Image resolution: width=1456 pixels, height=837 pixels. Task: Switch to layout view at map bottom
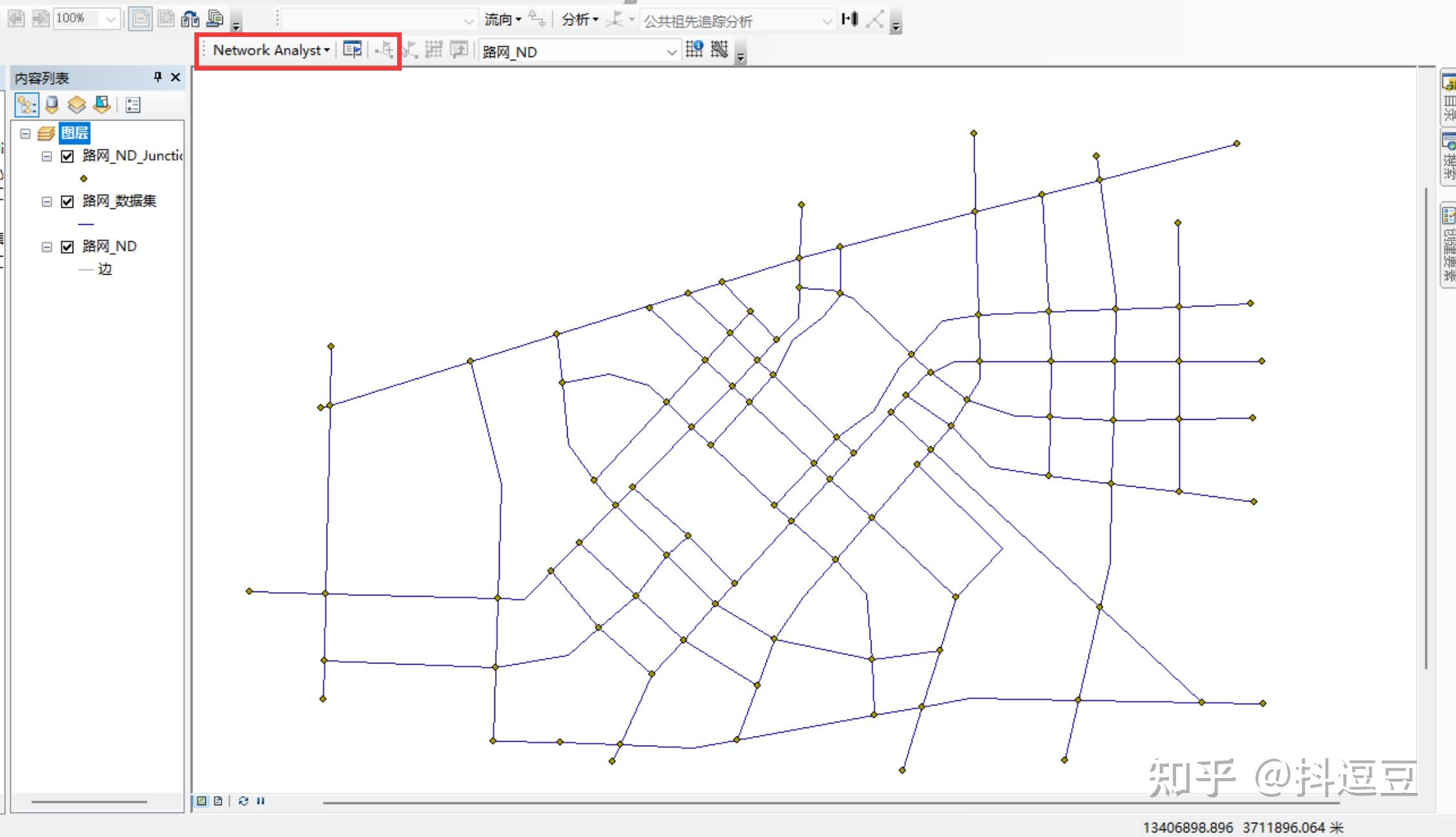[218, 801]
